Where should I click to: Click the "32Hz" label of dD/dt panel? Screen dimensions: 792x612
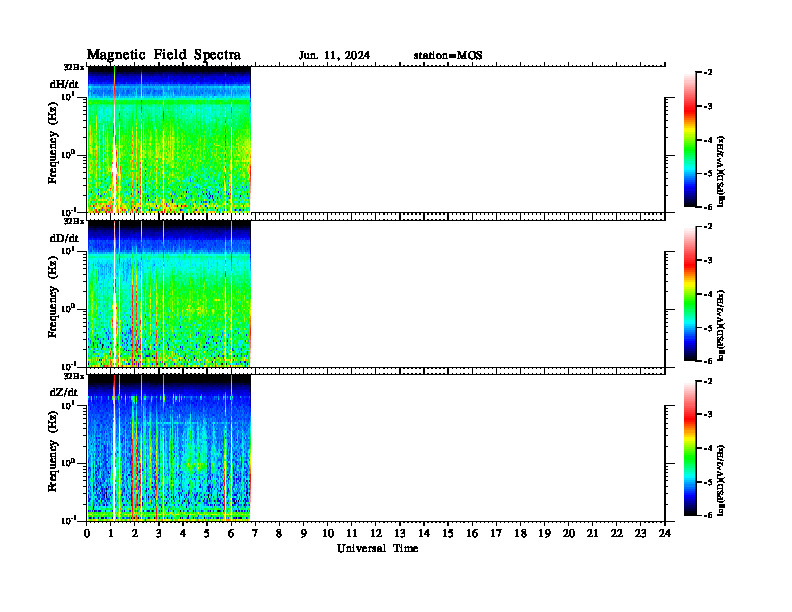(74, 221)
